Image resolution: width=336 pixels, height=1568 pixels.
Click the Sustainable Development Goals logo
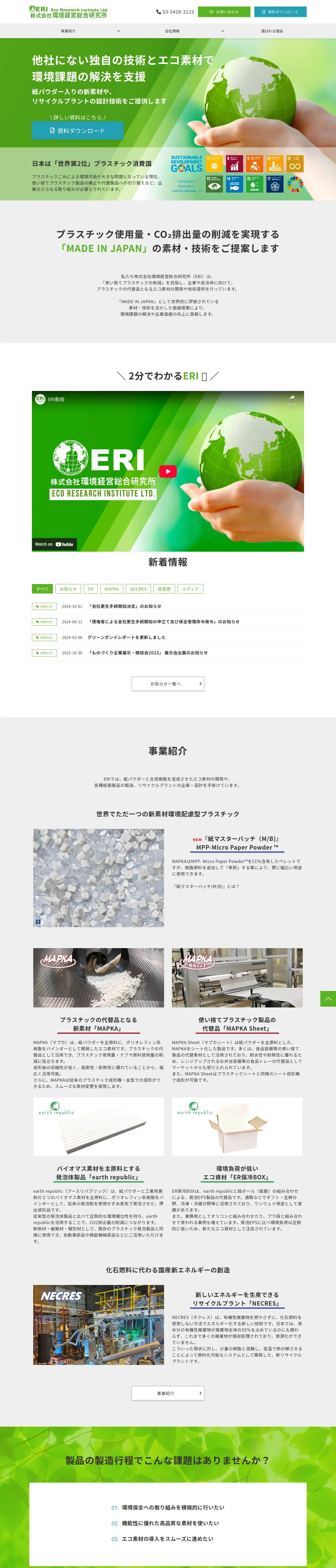(x=187, y=164)
